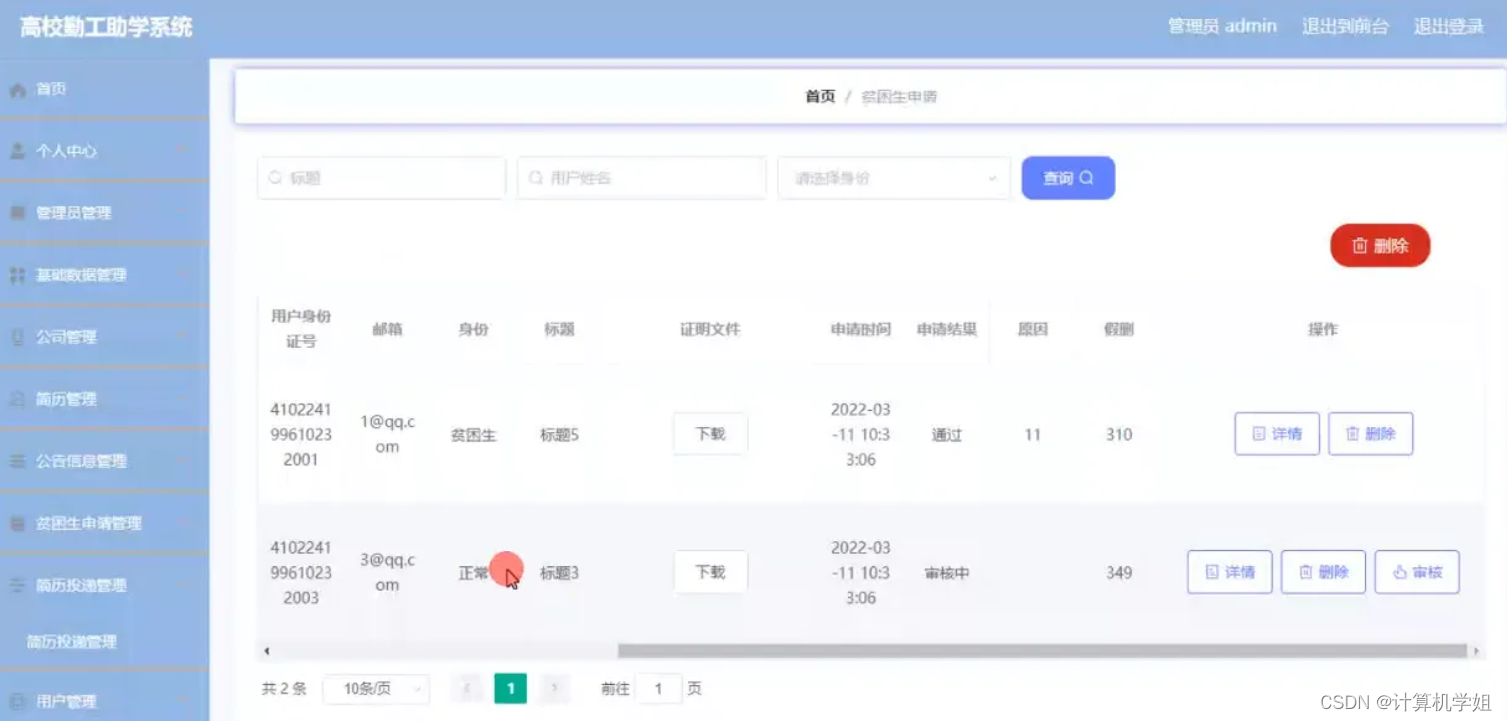1507x721 pixels.
Task: Focus the 前往 page number input
Action: (x=658, y=689)
